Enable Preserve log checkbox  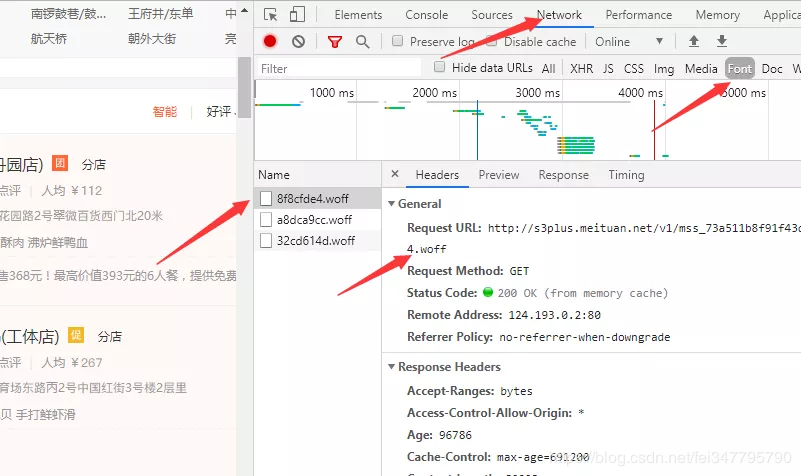click(x=397, y=41)
